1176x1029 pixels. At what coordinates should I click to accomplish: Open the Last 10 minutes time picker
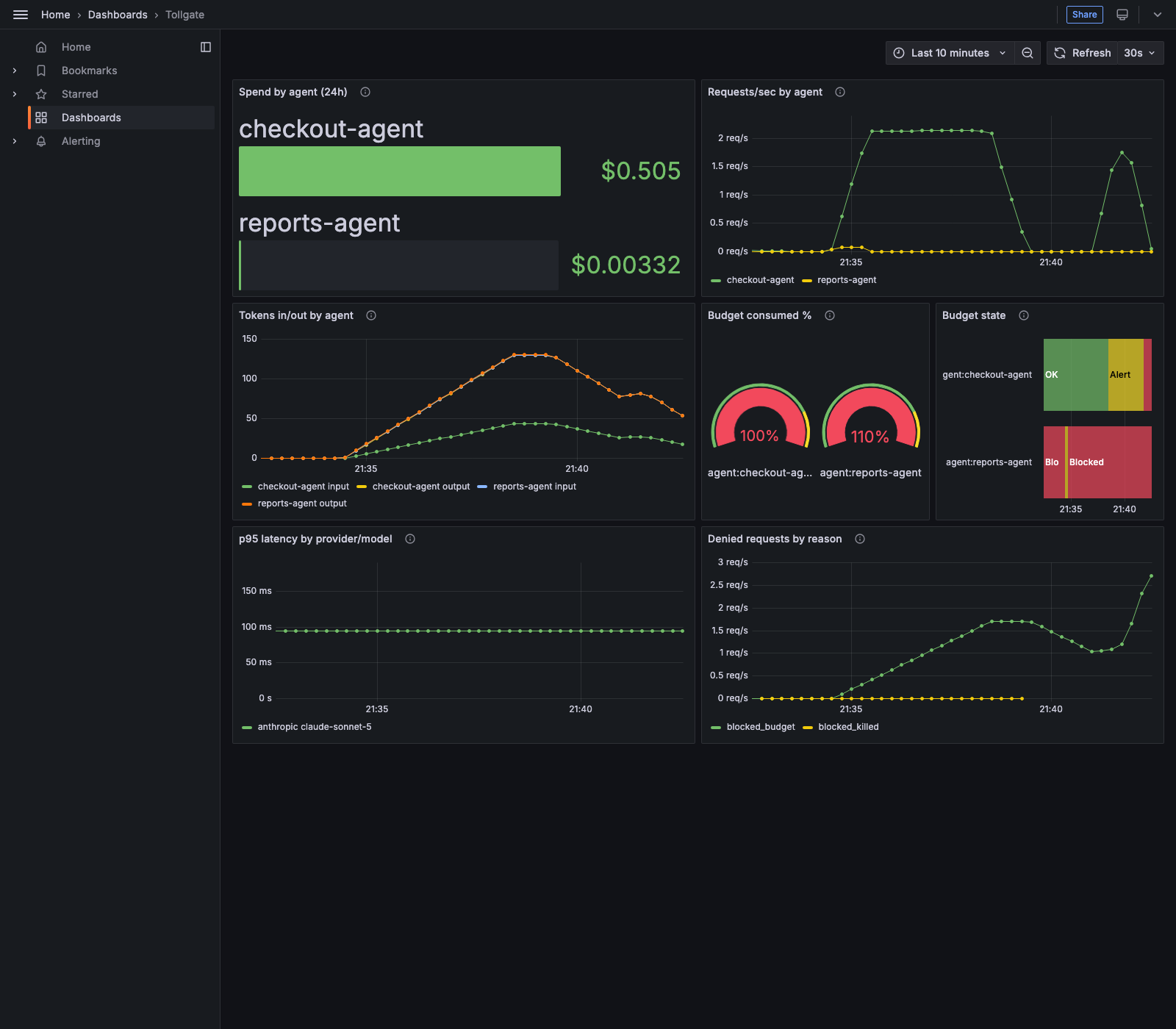tap(950, 53)
